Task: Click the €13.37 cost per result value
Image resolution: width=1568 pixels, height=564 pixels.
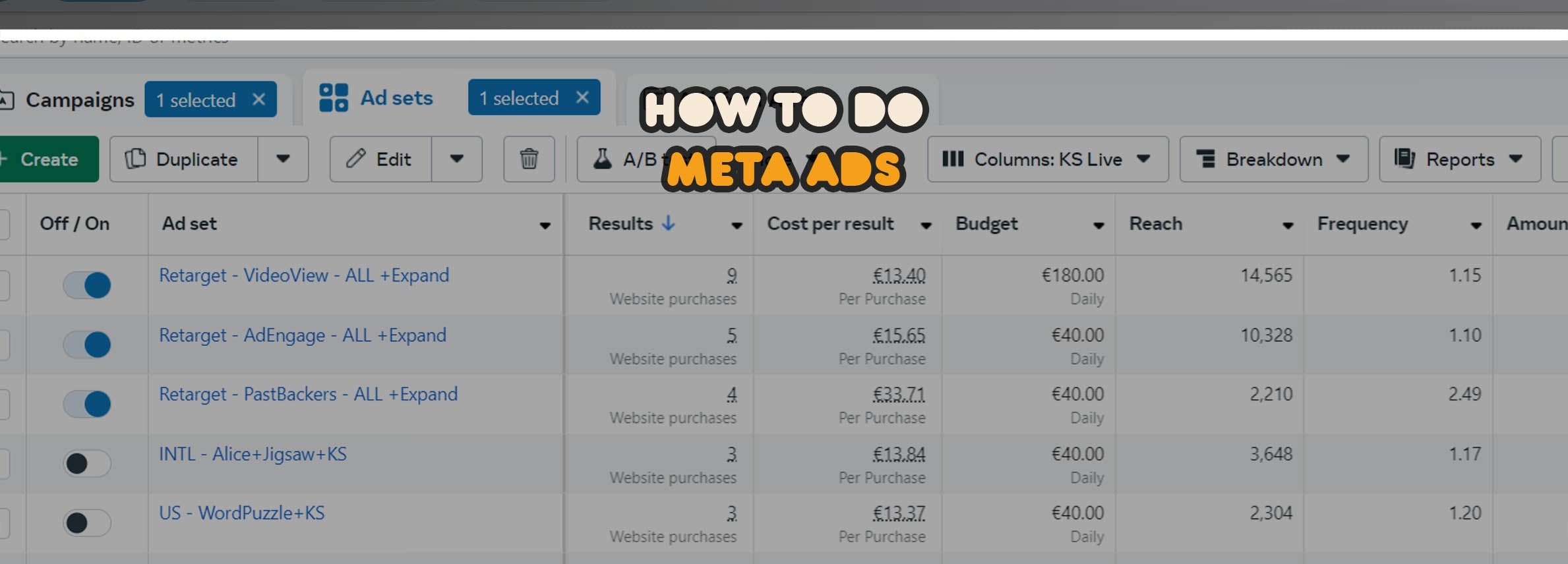Action: point(899,513)
